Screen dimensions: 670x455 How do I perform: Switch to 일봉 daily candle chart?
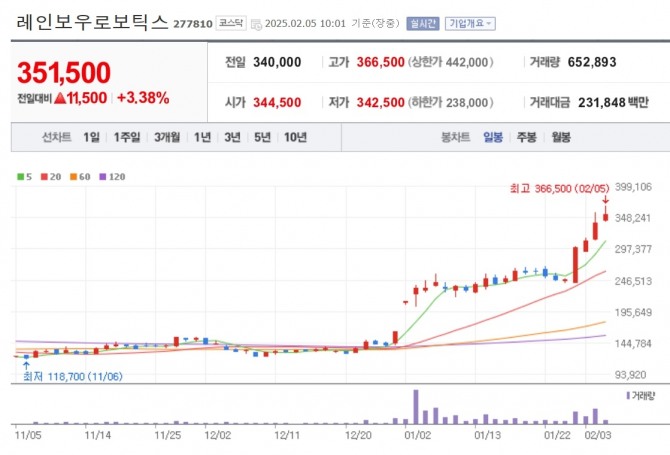[x=493, y=137]
